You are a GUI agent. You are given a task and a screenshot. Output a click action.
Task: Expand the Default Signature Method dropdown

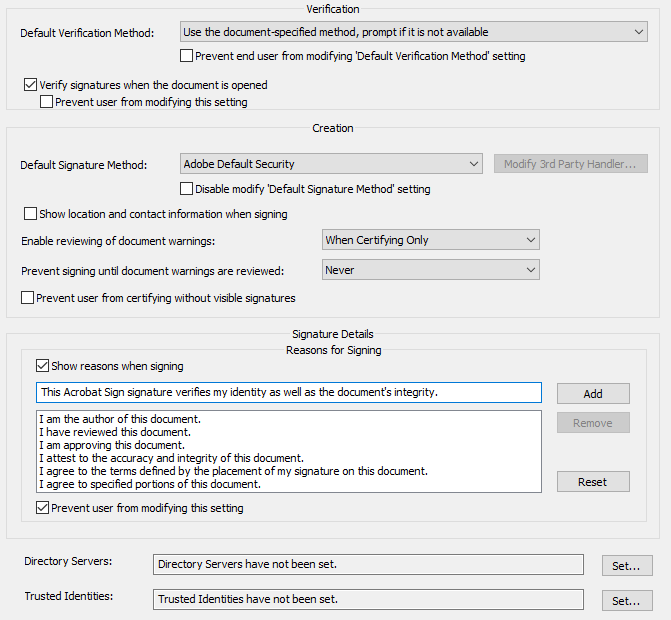(332, 164)
